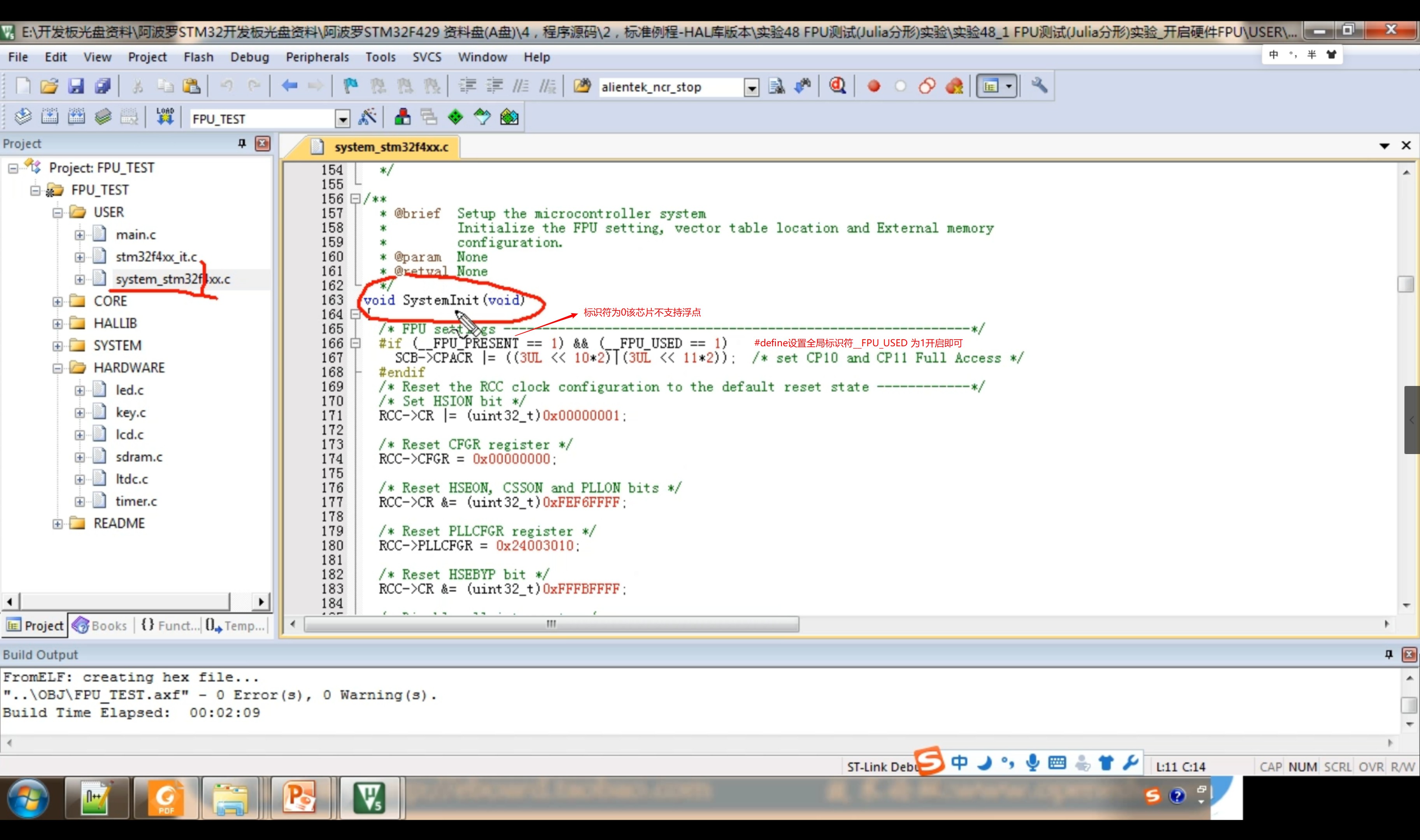Open the FPU_TEST target dropdown

(x=342, y=119)
